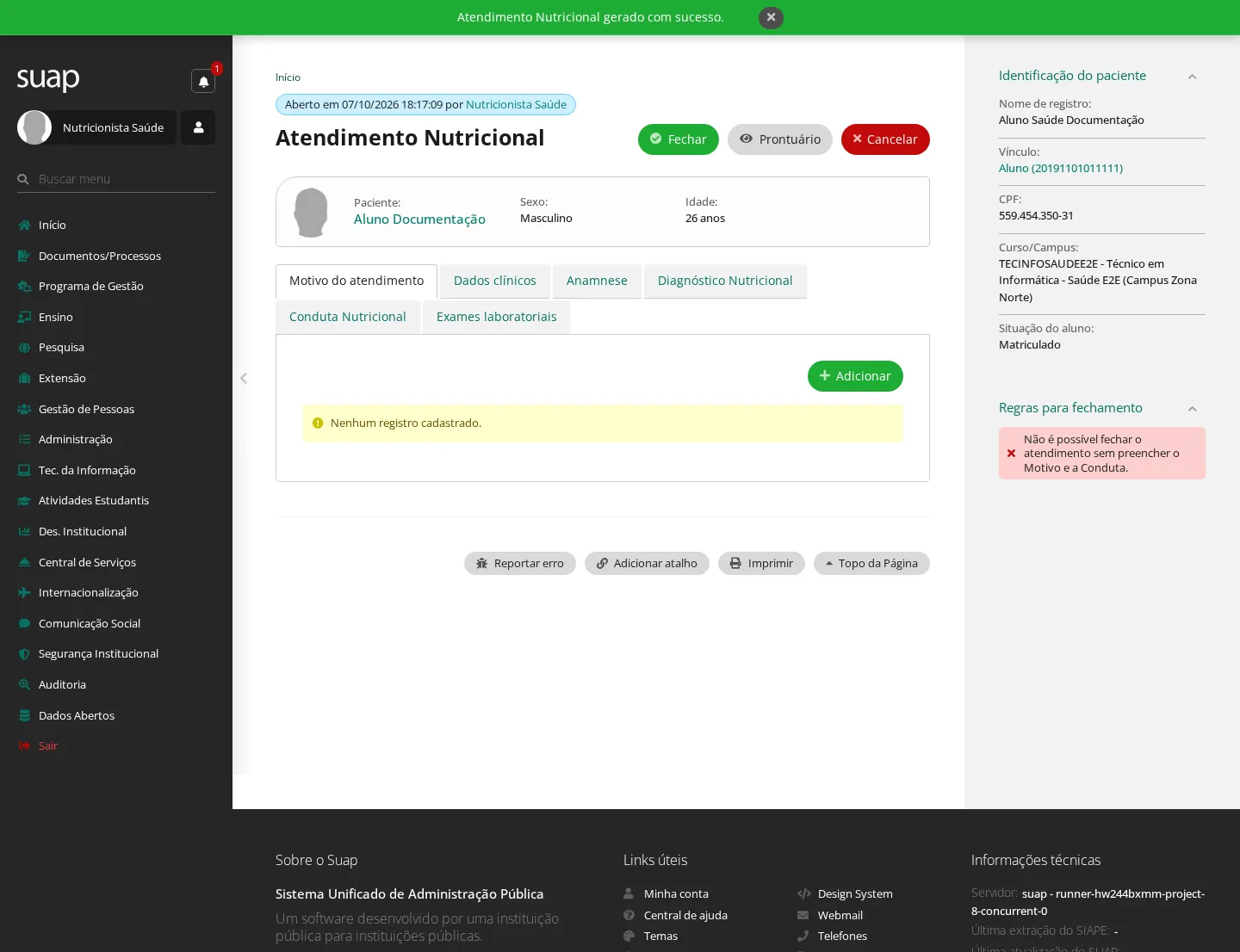Select Motivo do atendimento tab
Screen dimensions: 1240x952
coord(356,281)
